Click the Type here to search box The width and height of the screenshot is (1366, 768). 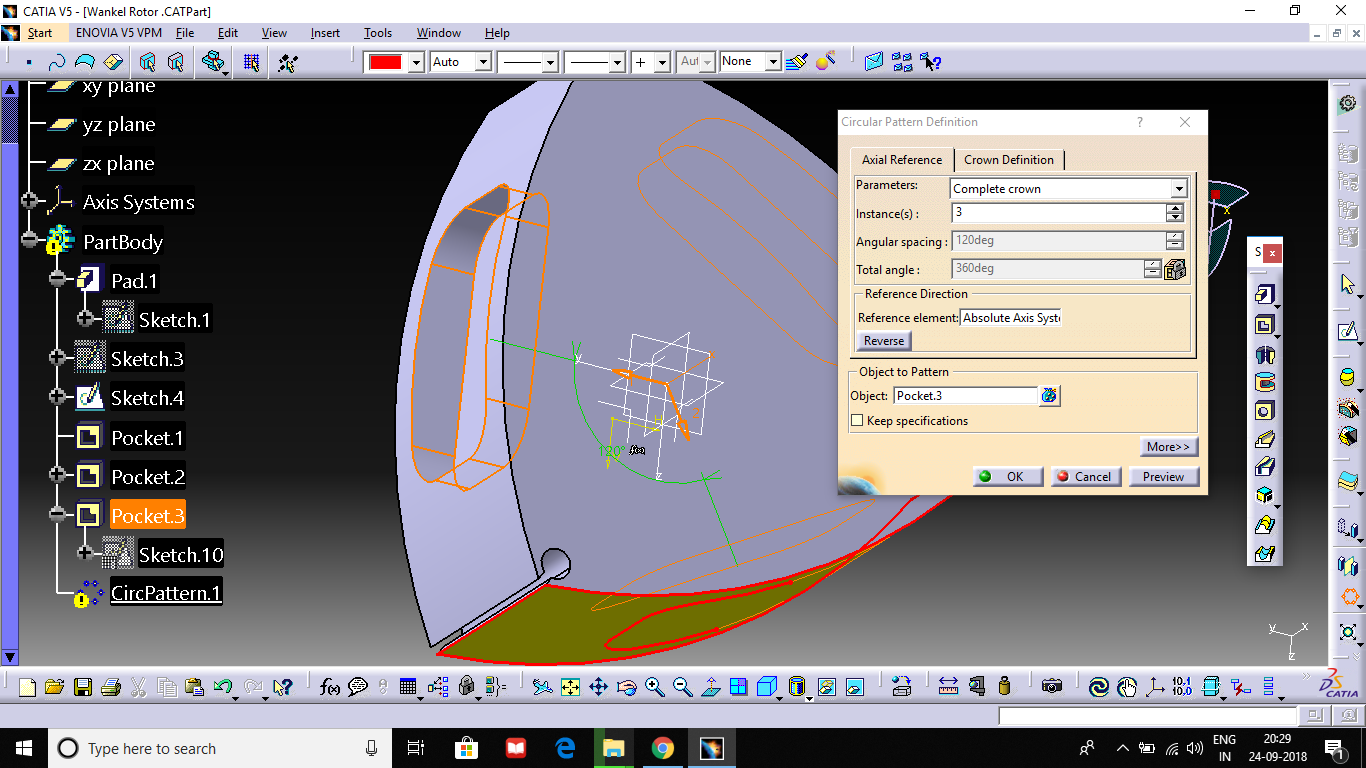(x=220, y=748)
